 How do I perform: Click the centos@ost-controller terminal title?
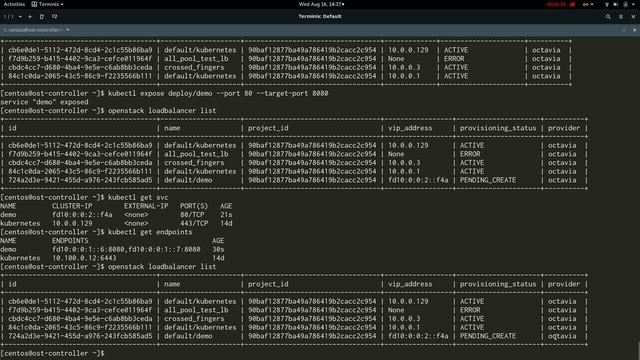(33, 30)
